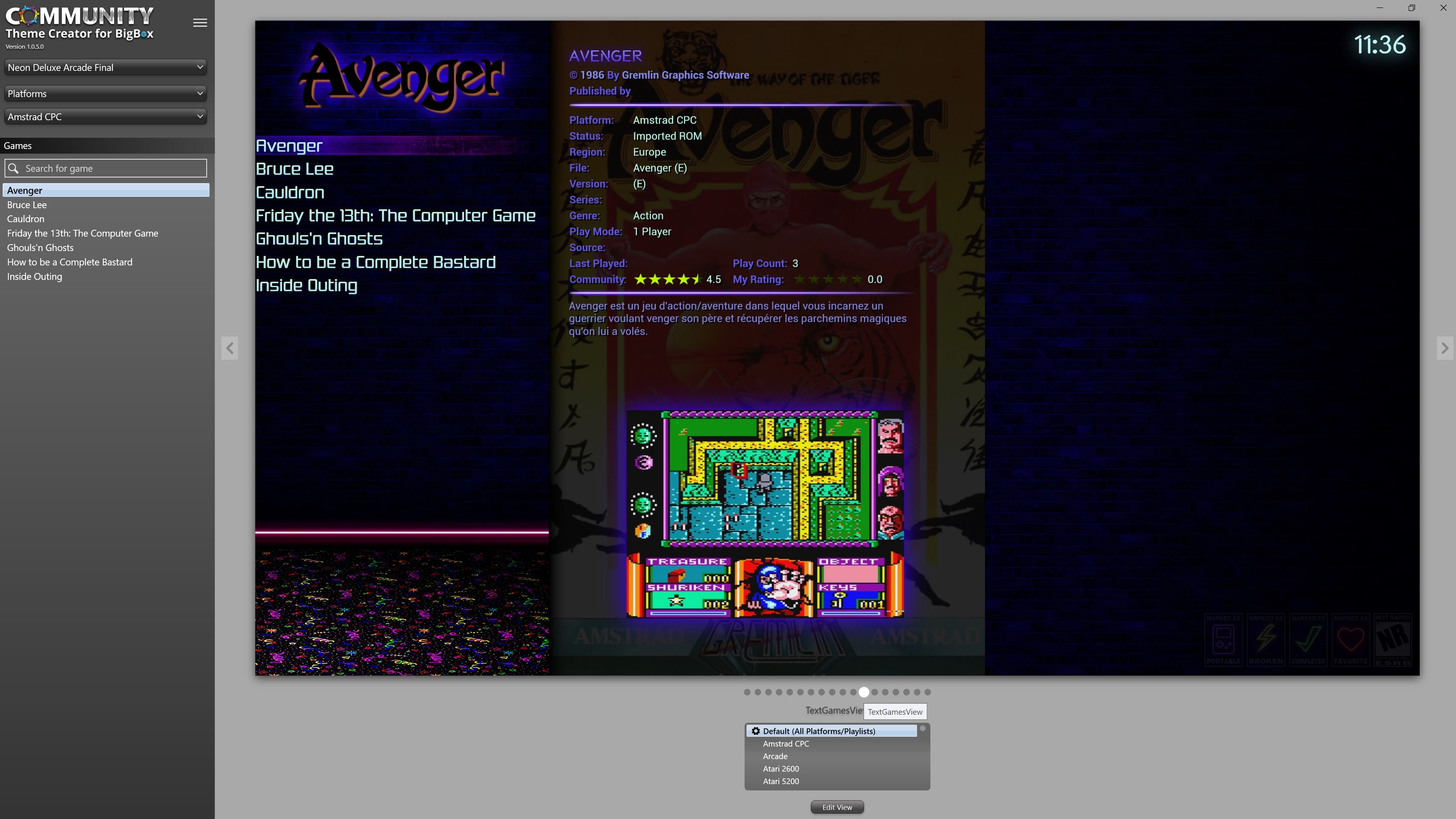
Task: Click the French game description text
Action: (737, 319)
